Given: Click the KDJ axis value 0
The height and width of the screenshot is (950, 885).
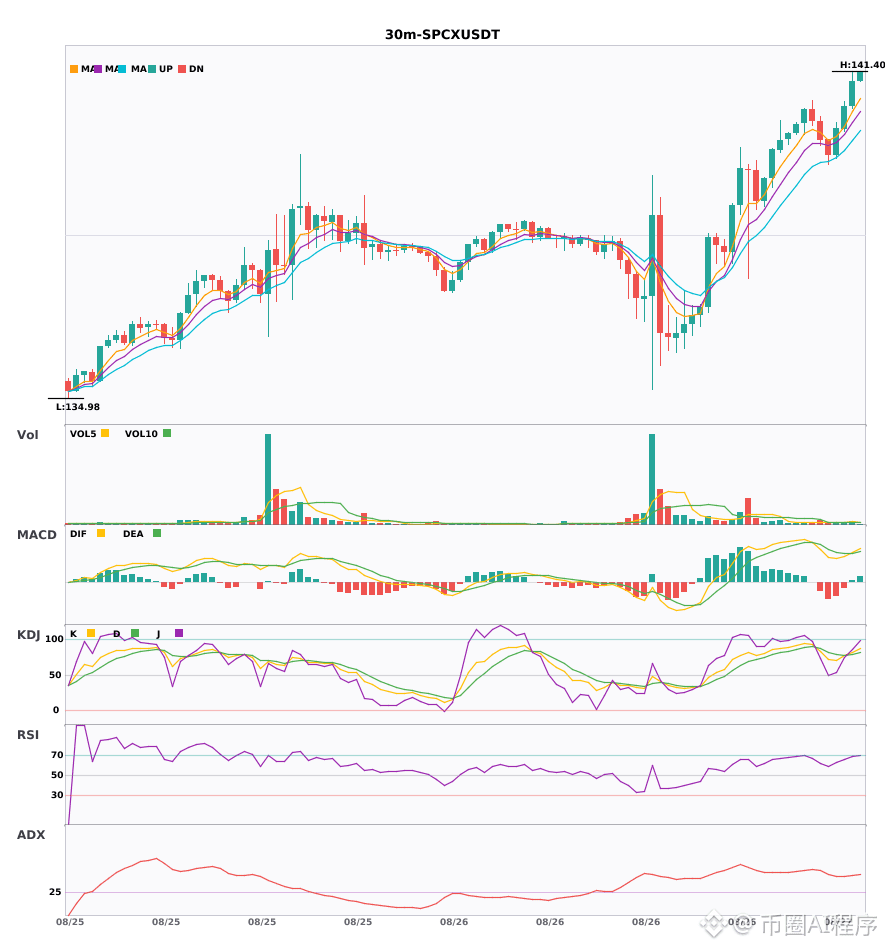Looking at the screenshot, I should pyautogui.click(x=56, y=710).
